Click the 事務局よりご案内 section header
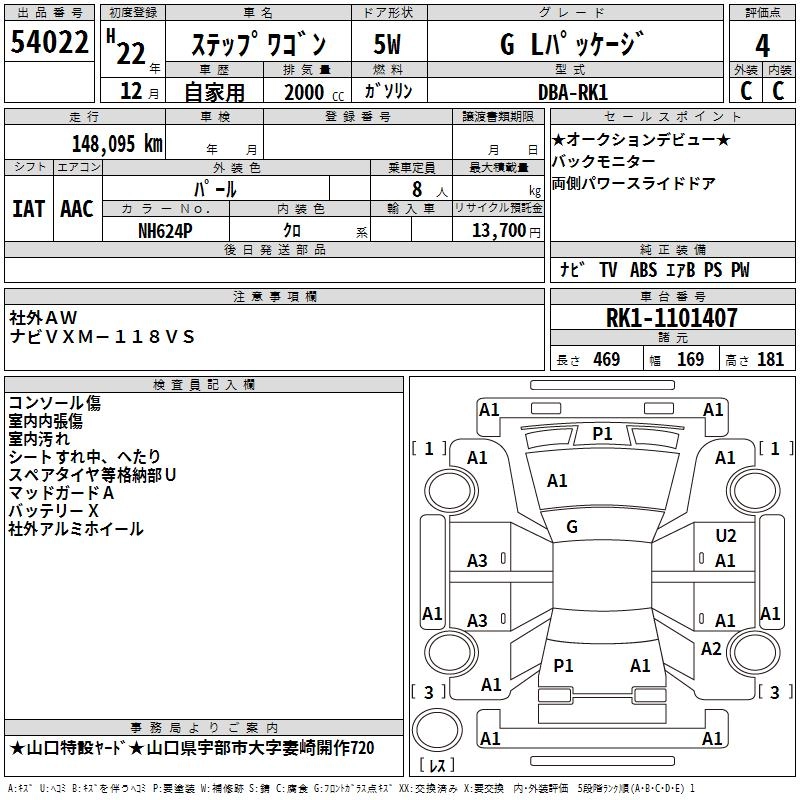Screen dimensions: 800x800 pyautogui.click(x=204, y=728)
